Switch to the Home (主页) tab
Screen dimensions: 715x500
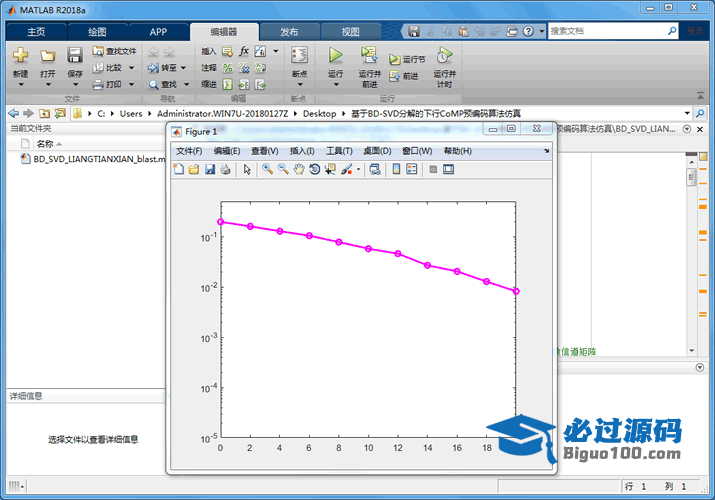[x=36, y=31]
